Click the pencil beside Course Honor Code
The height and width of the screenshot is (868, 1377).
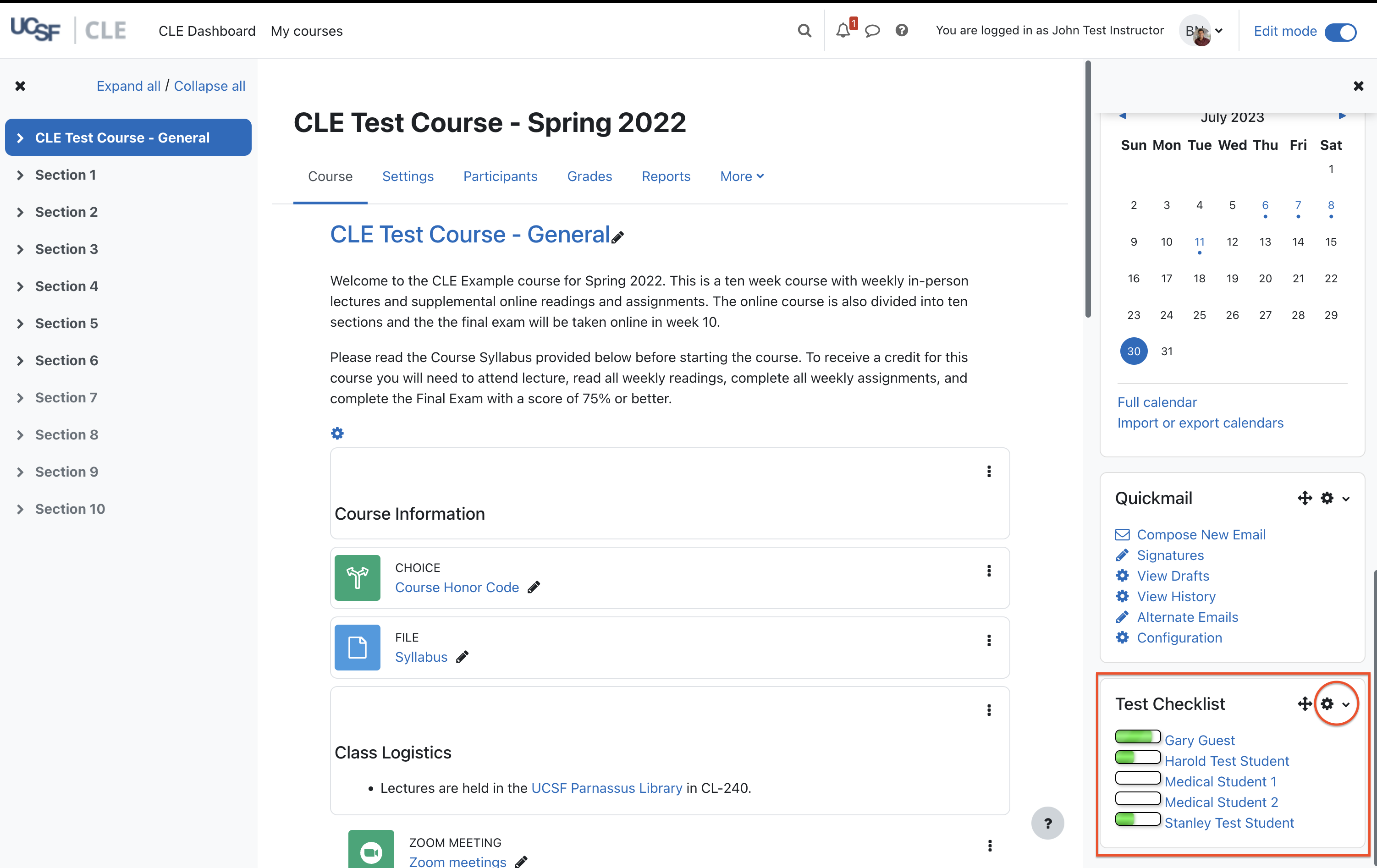[534, 587]
